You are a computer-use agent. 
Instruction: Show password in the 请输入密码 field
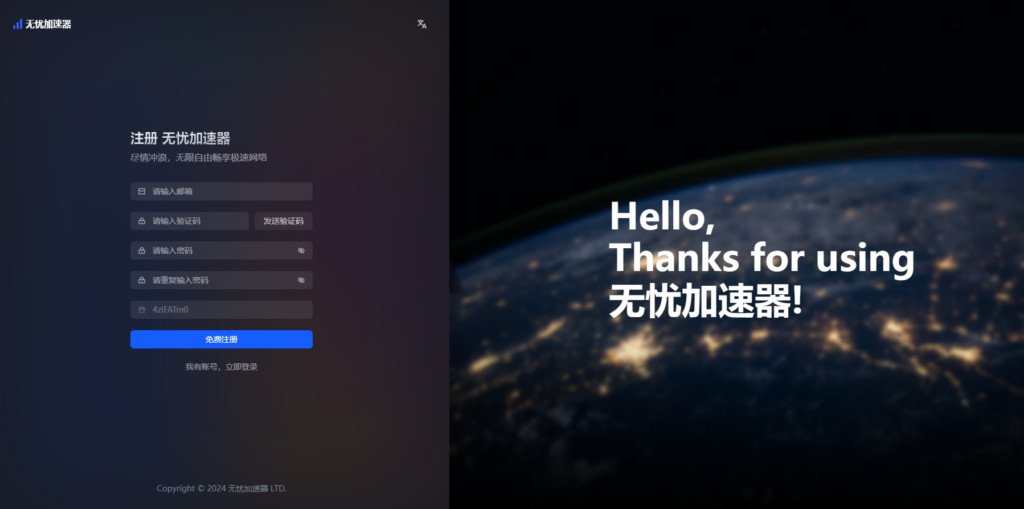pyautogui.click(x=301, y=251)
